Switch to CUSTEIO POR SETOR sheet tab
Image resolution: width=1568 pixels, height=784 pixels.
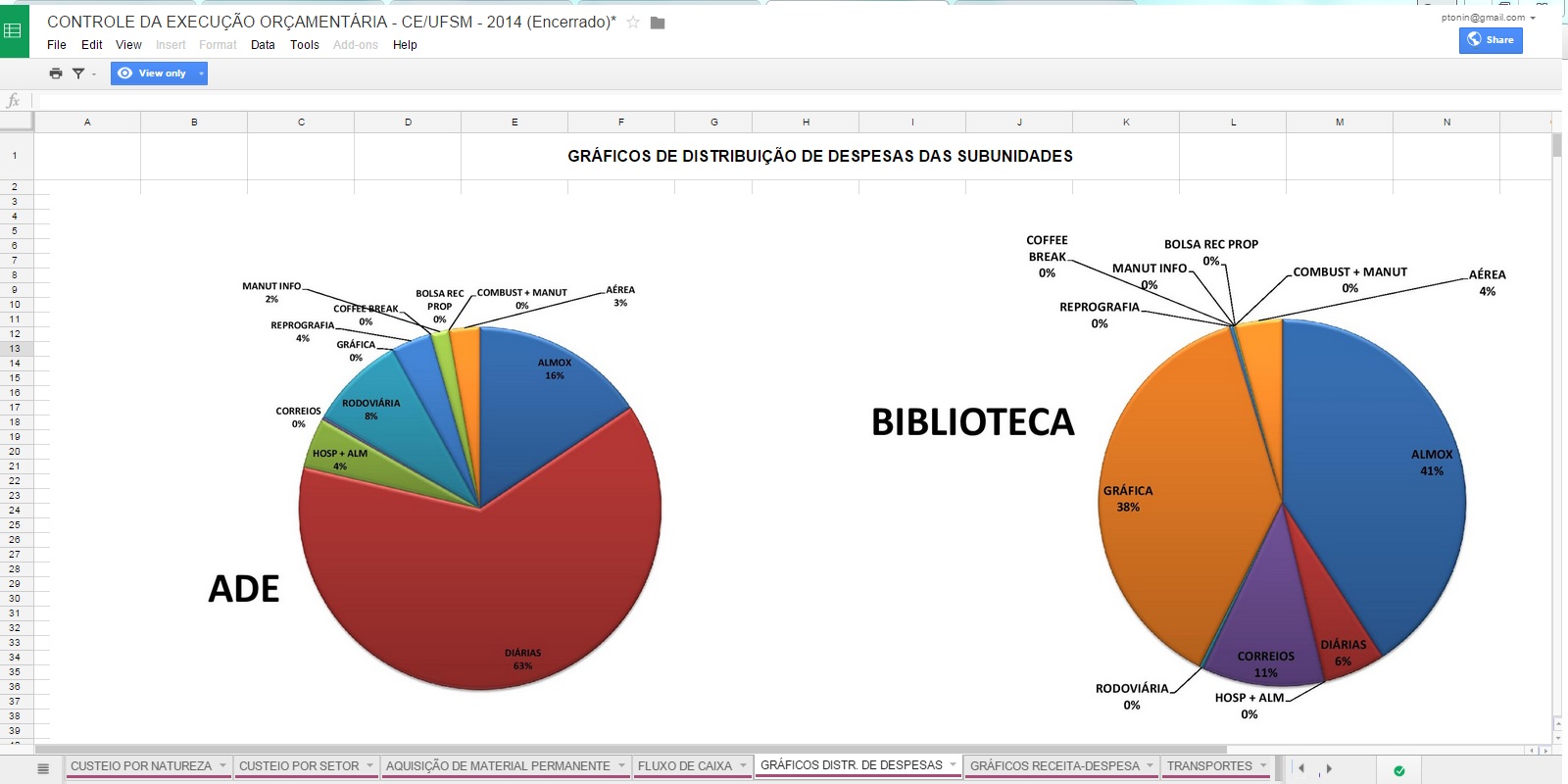click(x=299, y=766)
